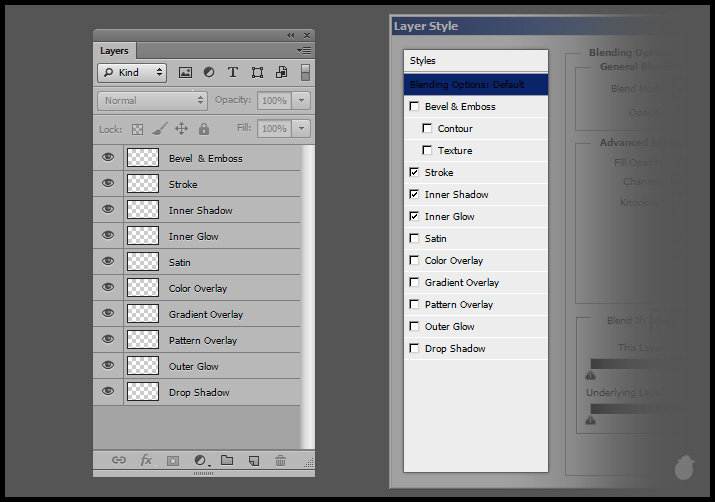This screenshot has height=502, width=715.
Task: Select the Layers tab
Action: click(x=114, y=51)
